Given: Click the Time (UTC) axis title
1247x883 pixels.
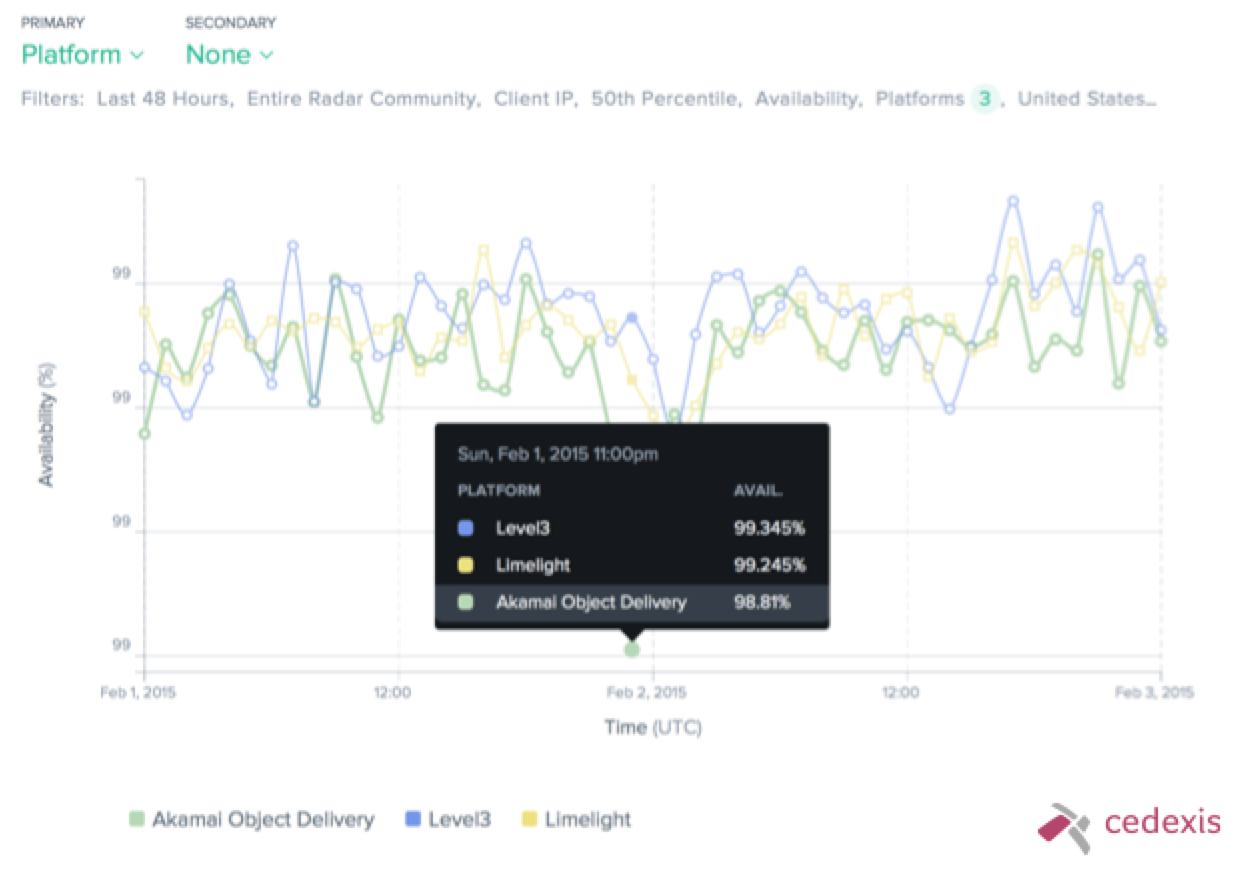Looking at the screenshot, I should click(x=653, y=727).
